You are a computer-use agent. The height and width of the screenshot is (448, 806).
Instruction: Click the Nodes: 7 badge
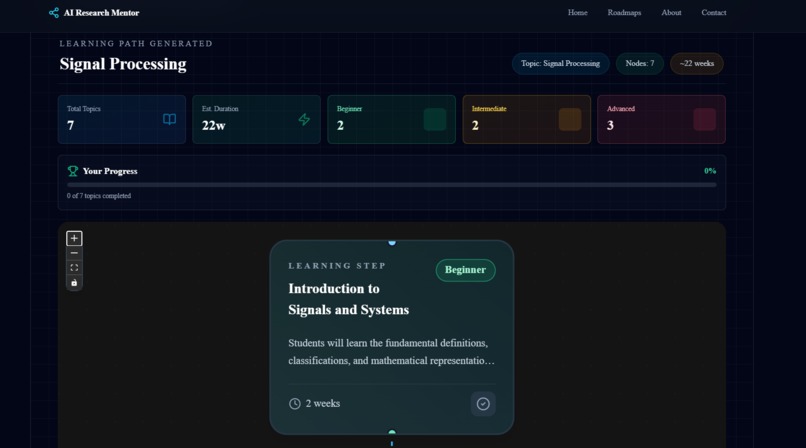click(x=639, y=64)
